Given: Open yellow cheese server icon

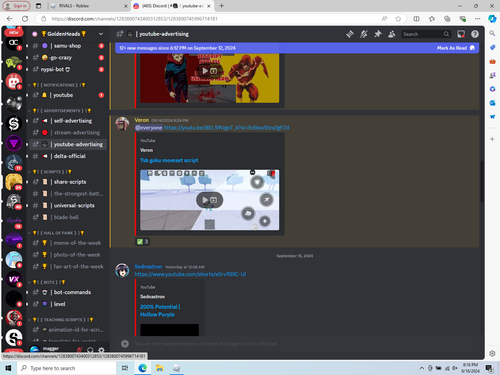Looking at the screenshot, I should pyautogui.click(x=14, y=182).
